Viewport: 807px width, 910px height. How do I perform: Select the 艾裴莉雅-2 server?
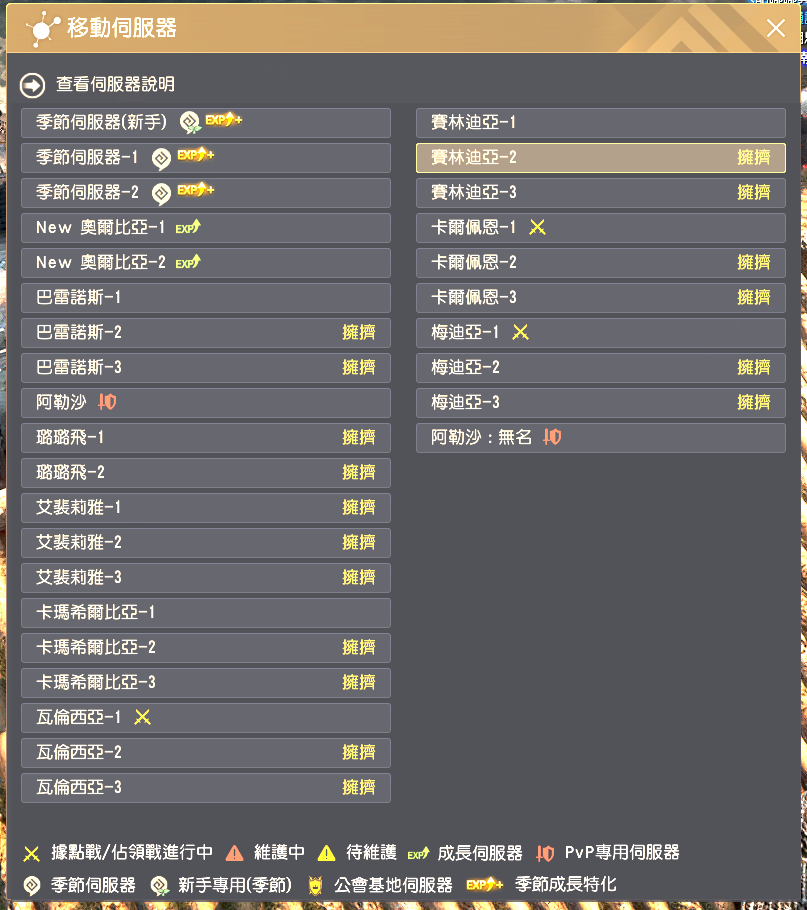coord(206,543)
